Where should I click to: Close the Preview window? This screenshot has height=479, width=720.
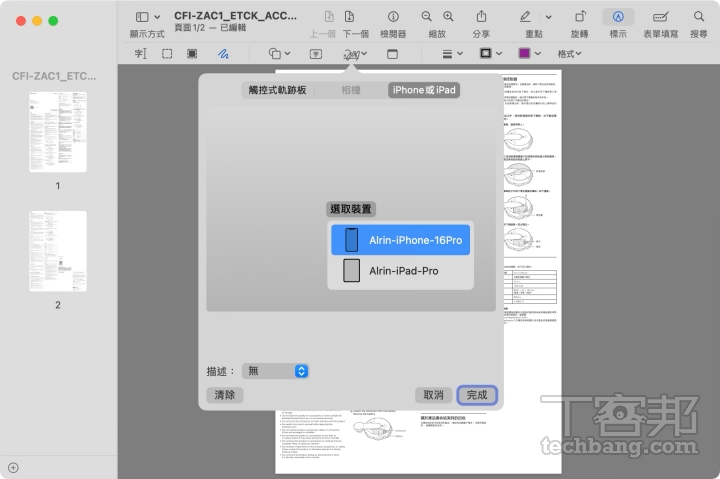(x=21, y=21)
